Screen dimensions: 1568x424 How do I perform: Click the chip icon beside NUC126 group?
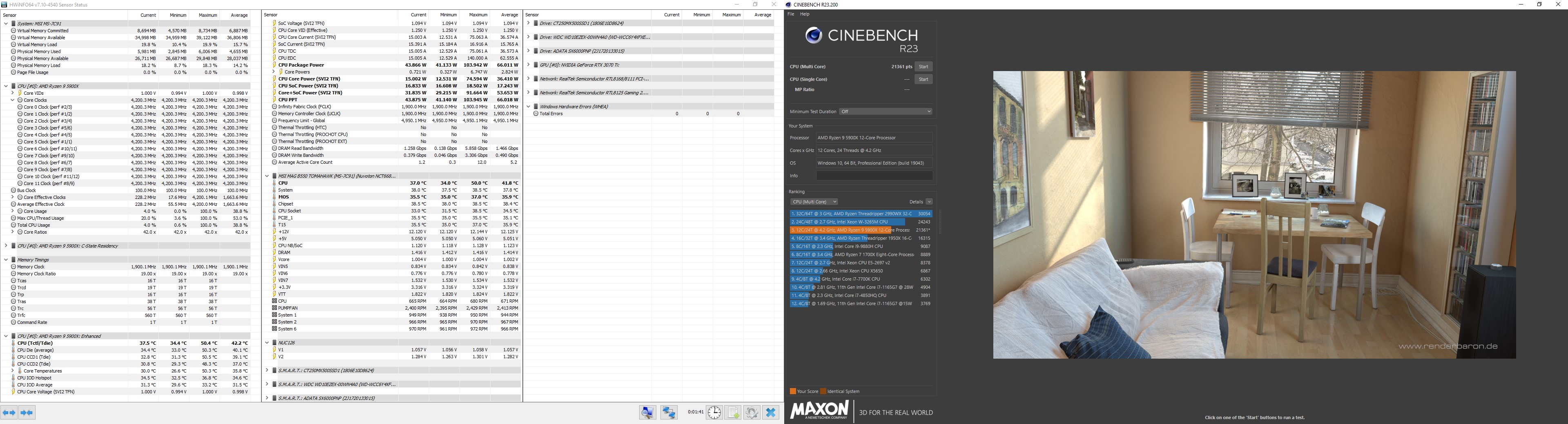click(274, 342)
